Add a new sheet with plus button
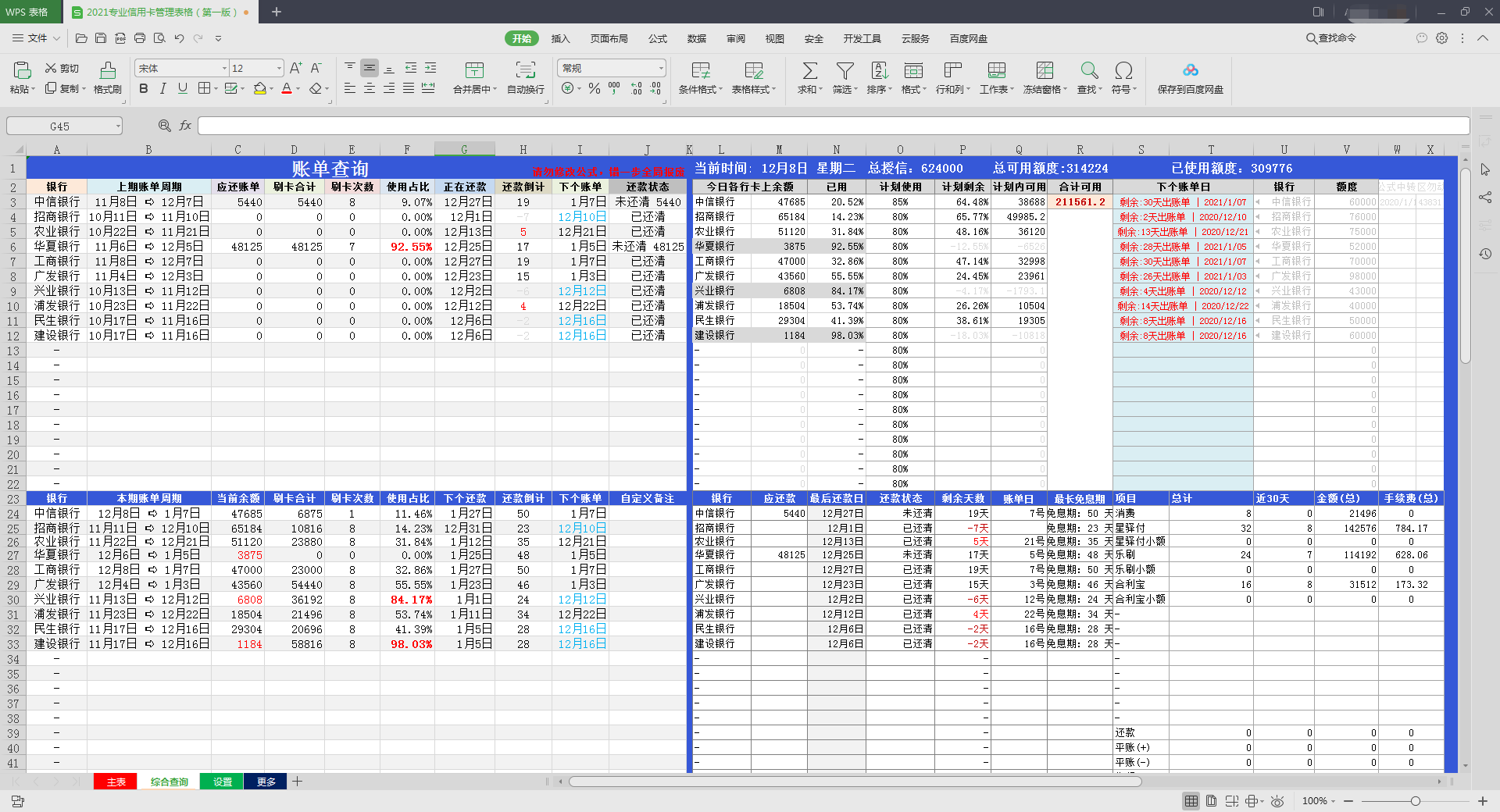The width and height of the screenshot is (1500, 812). point(298,782)
